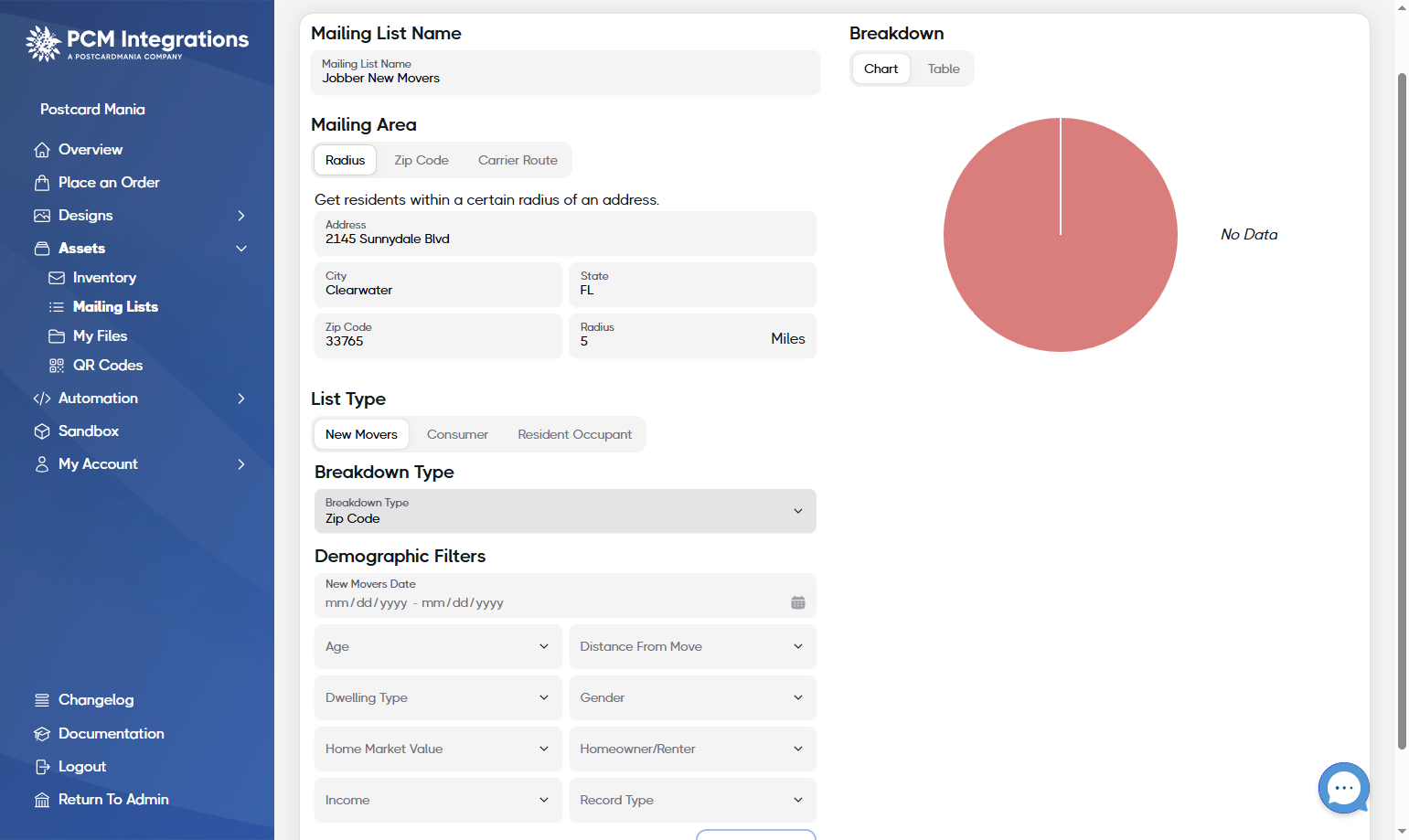Collapse the Assets menu chevron
This screenshot has width=1409, height=840.
tap(241, 249)
